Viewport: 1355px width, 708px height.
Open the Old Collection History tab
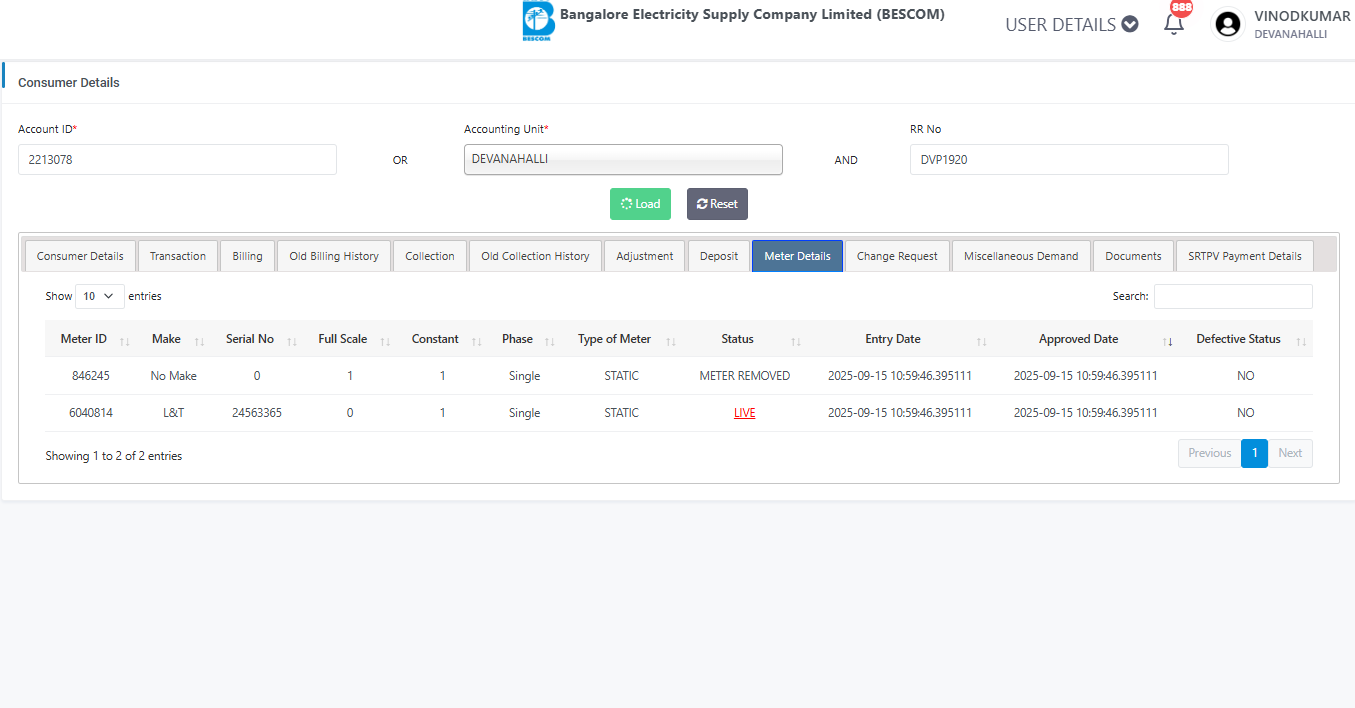click(535, 256)
